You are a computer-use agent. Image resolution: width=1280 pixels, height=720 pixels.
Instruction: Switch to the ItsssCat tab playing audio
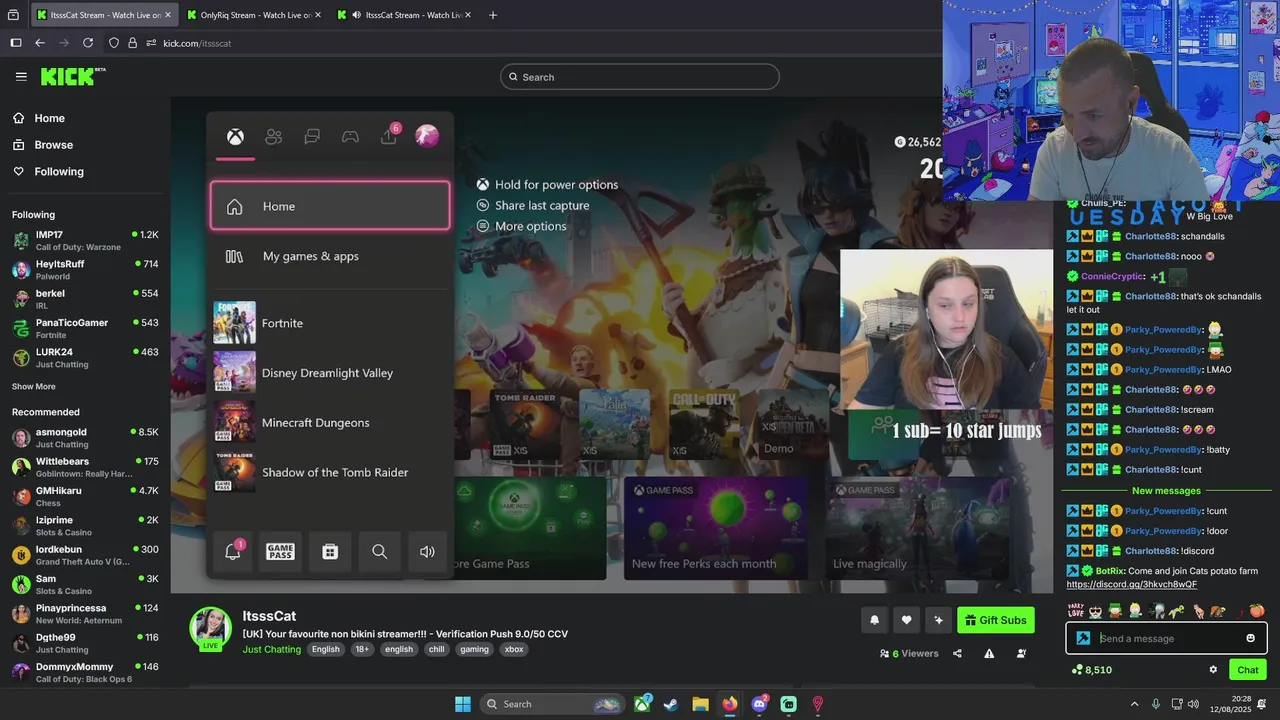tap(405, 15)
